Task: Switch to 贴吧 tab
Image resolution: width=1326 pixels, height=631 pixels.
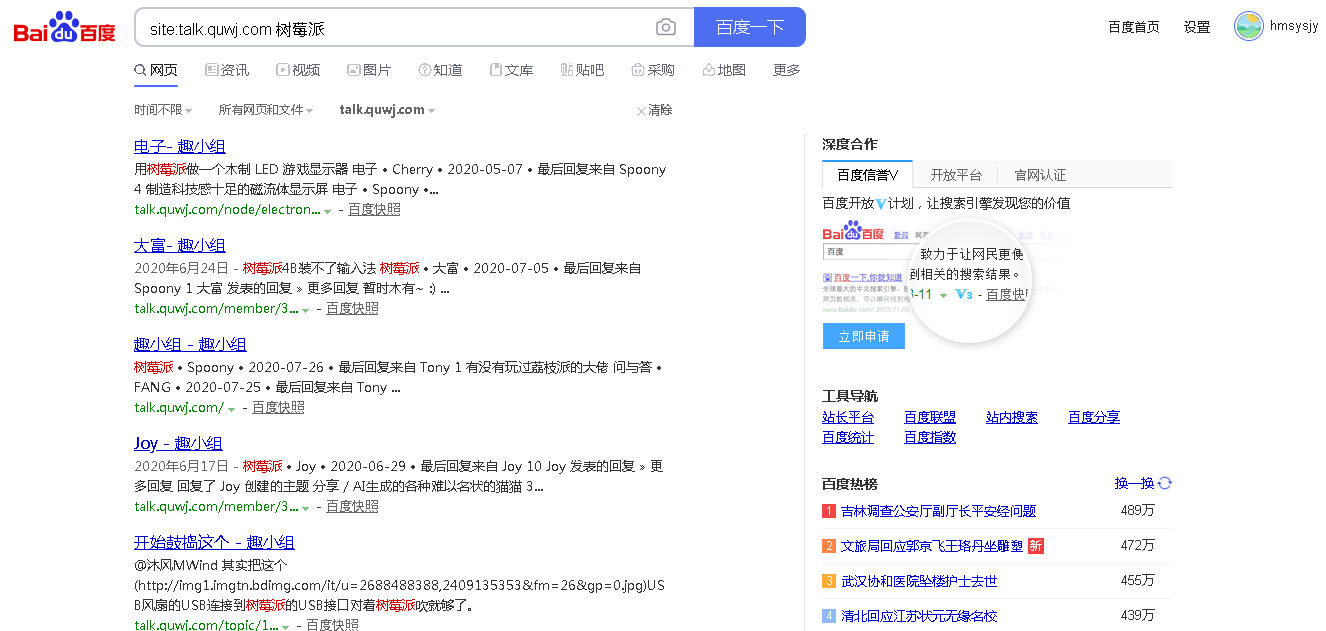Action: point(582,70)
